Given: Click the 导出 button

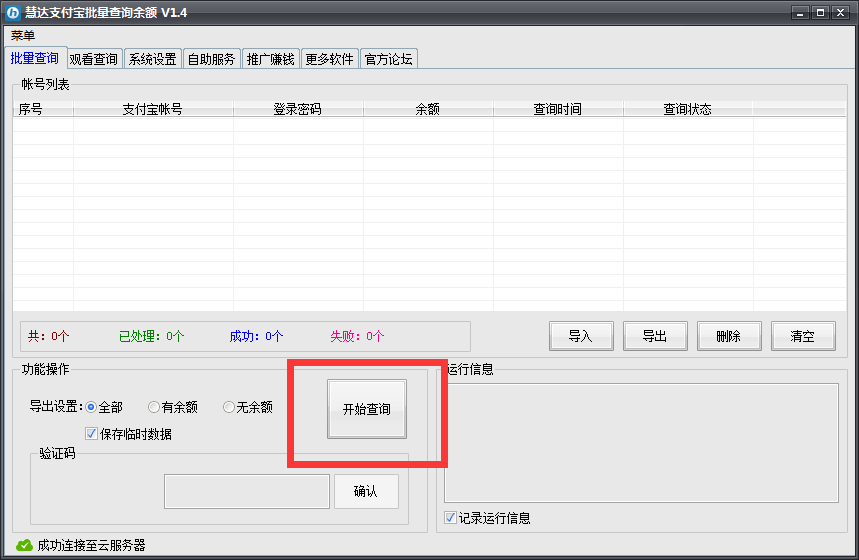Looking at the screenshot, I should click(655, 336).
